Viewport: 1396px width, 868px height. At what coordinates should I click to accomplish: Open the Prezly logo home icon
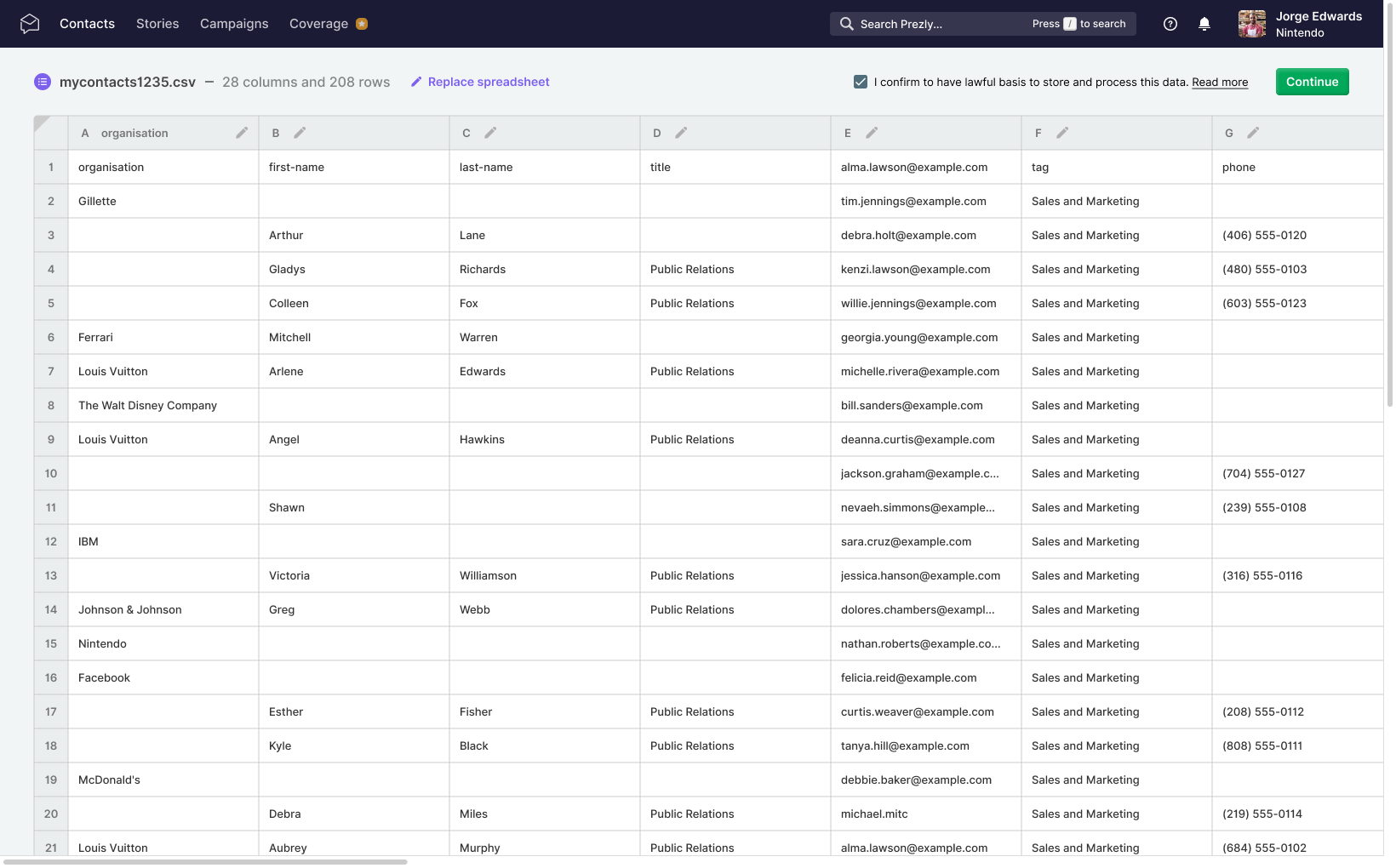pyautogui.click(x=30, y=24)
